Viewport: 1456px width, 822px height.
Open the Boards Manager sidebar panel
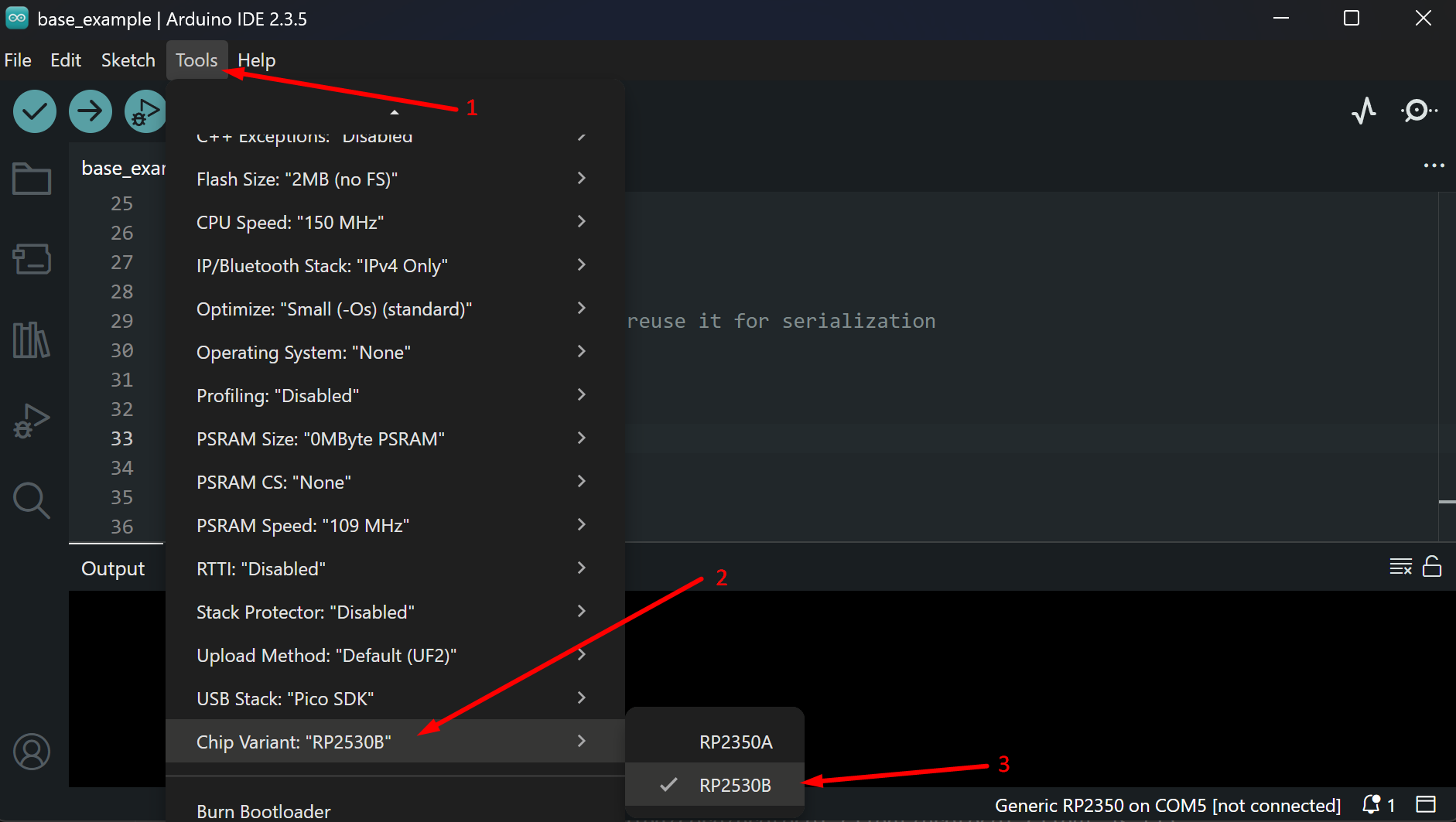[x=32, y=259]
